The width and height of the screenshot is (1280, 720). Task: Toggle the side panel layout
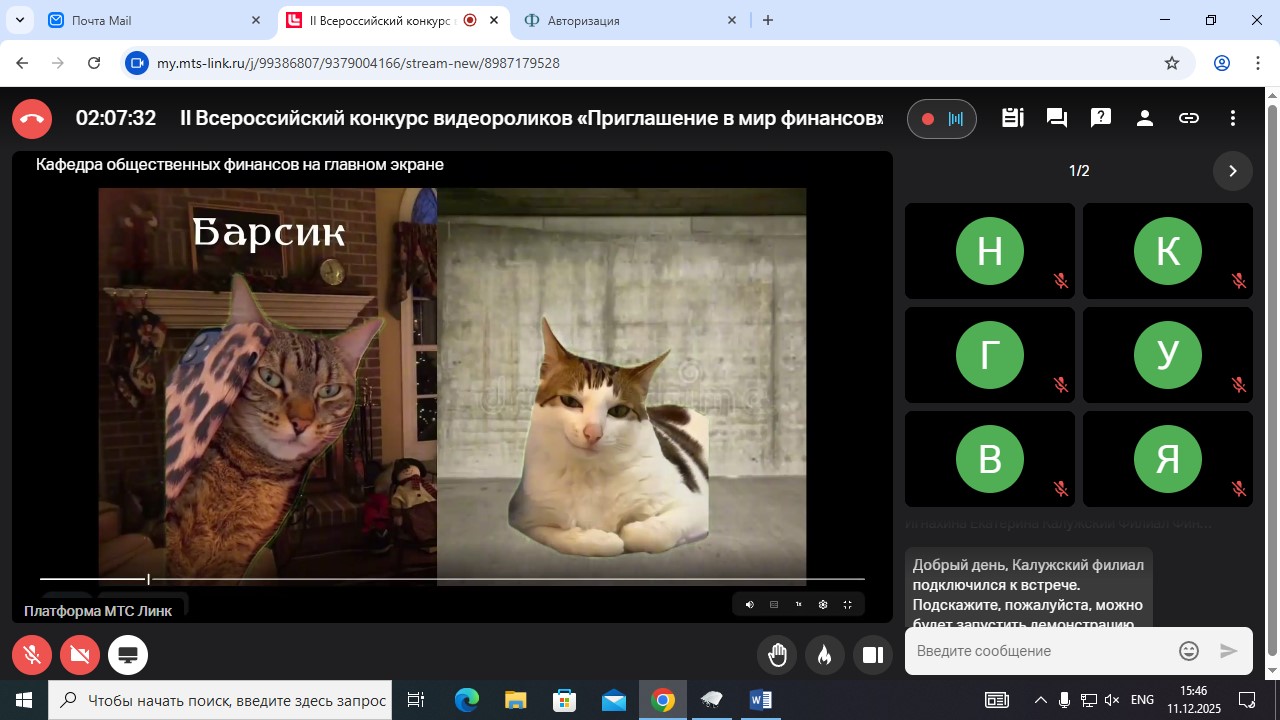(873, 655)
